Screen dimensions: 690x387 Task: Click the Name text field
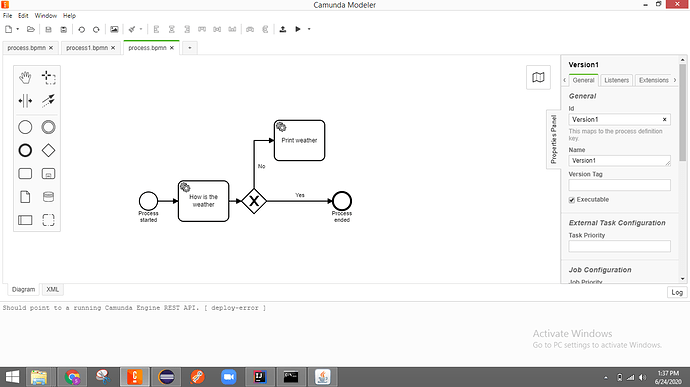(x=619, y=161)
